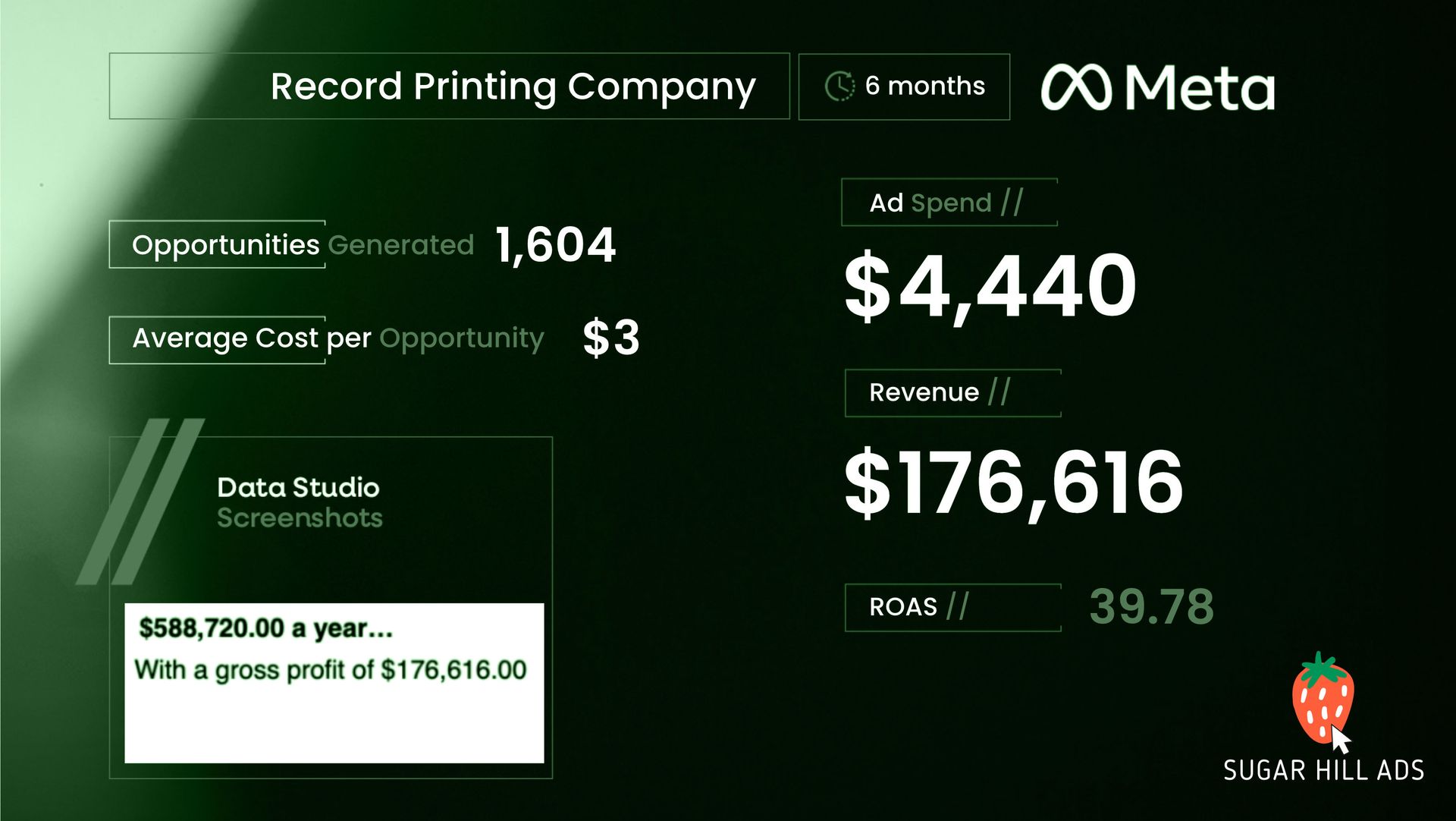Click the double slashes after Ad Spend
Viewport: 1456px width, 821px height.
click(x=1012, y=203)
